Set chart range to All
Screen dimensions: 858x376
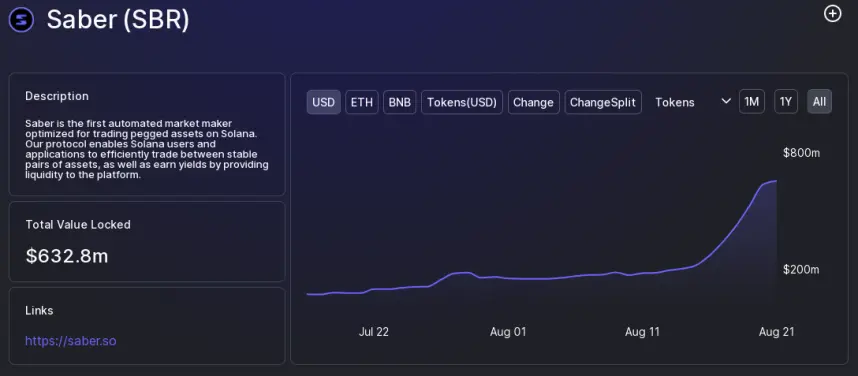pyautogui.click(x=819, y=102)
